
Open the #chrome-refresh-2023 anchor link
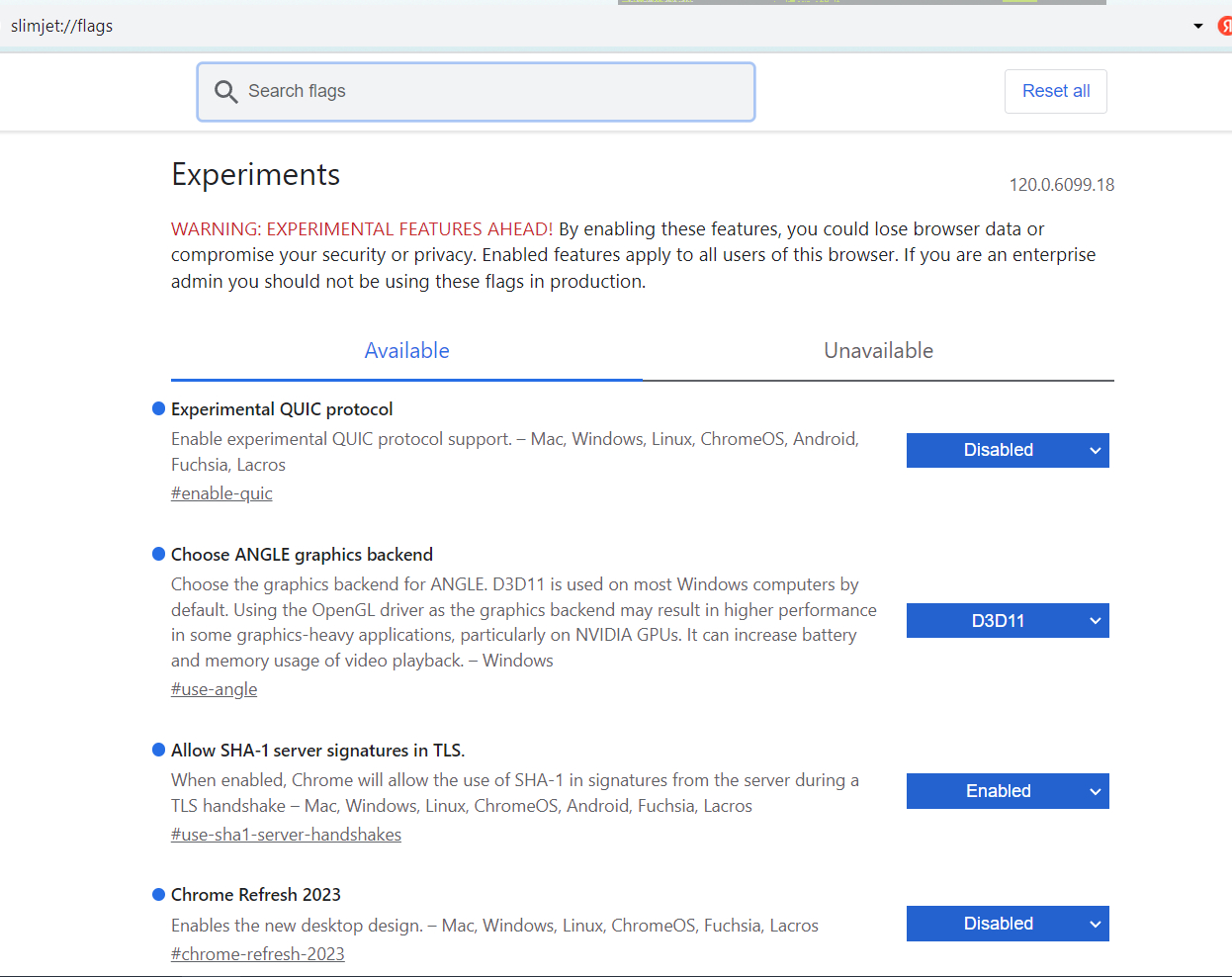pyautogui.click(x=258, y=954)
